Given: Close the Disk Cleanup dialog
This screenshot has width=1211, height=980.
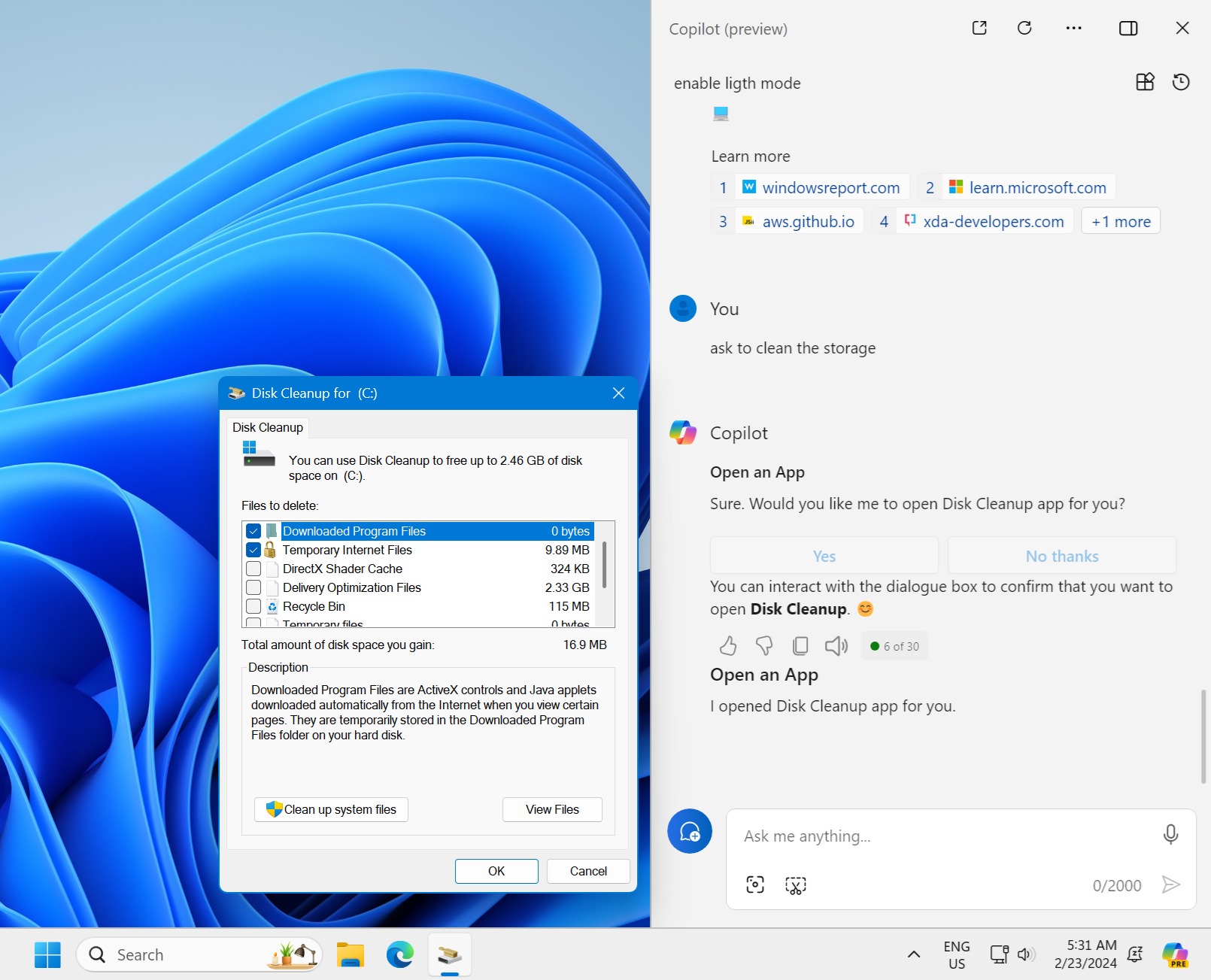Looking at the screenshot, I should click(618, 393).
